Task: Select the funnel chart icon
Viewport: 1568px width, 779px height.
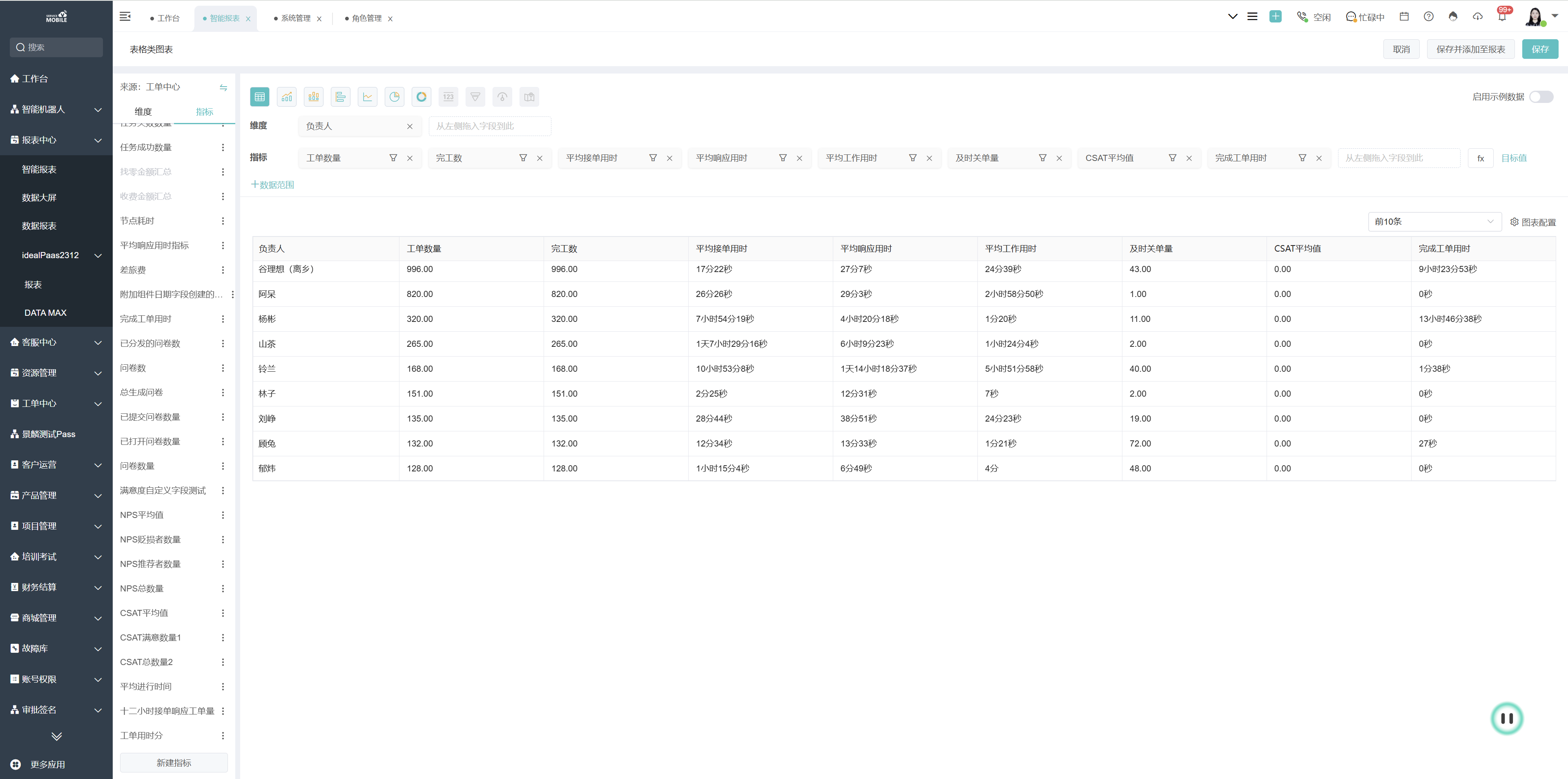Action: click(x=475, y=97)
